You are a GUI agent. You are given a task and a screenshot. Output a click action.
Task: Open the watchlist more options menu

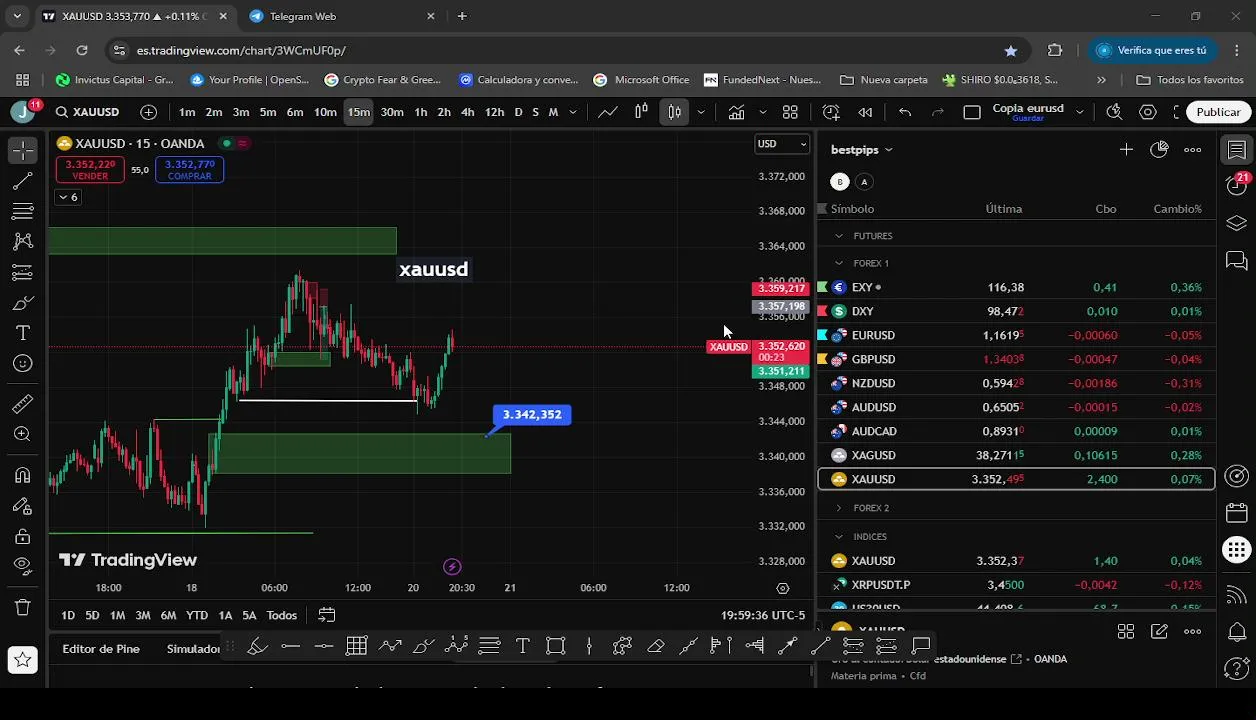tap(1193, 150)
